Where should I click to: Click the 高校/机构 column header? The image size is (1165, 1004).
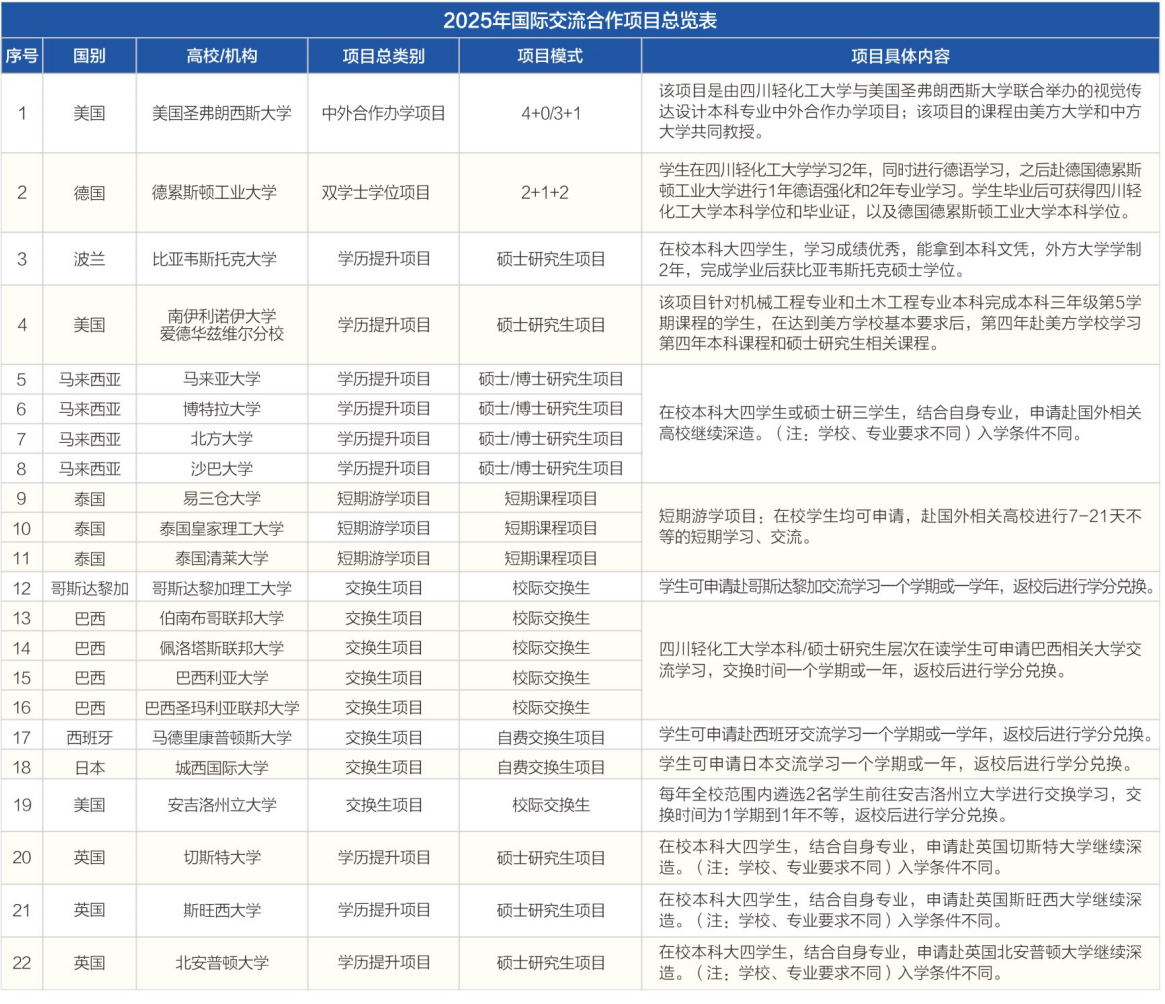click(x=222, y=55)
